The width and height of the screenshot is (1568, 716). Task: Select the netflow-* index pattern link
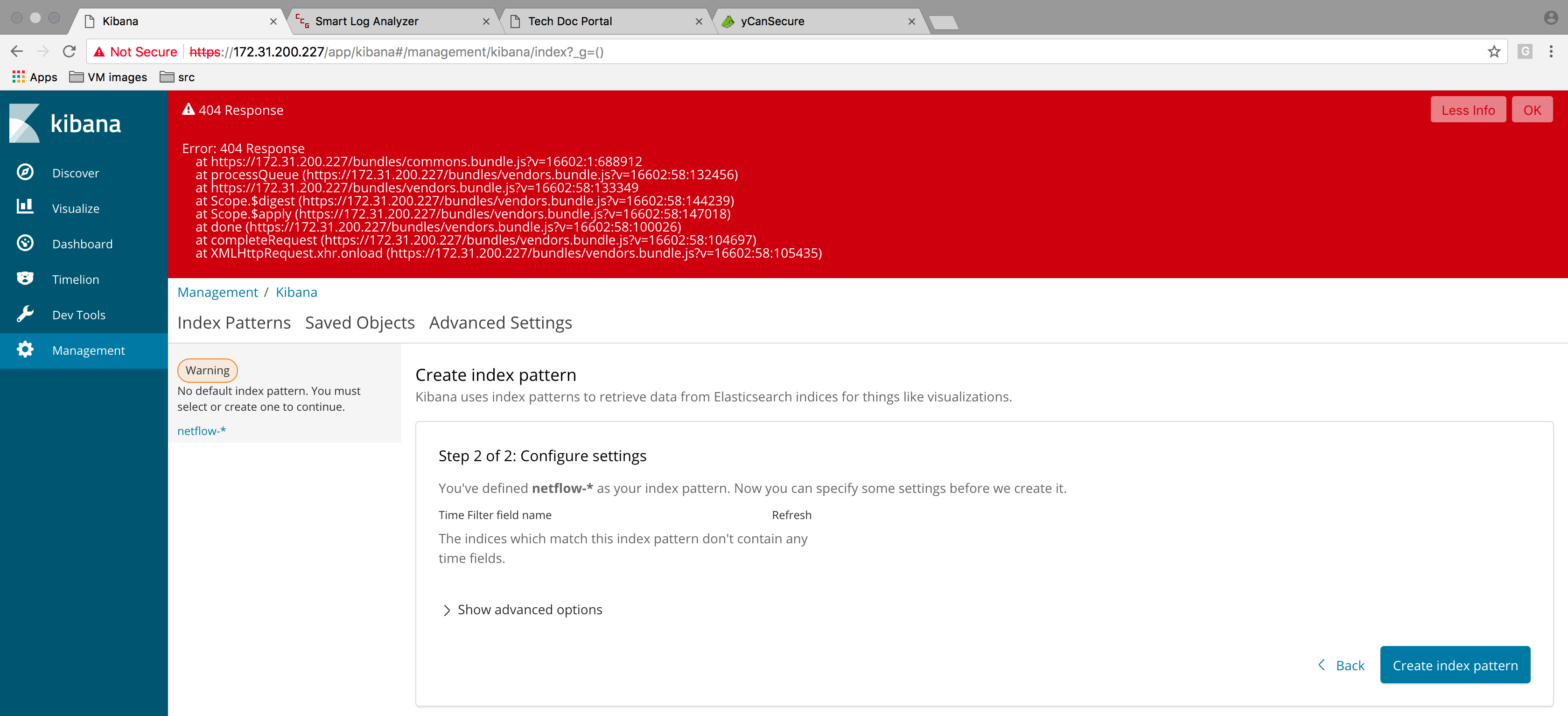(x=202, y=430)
